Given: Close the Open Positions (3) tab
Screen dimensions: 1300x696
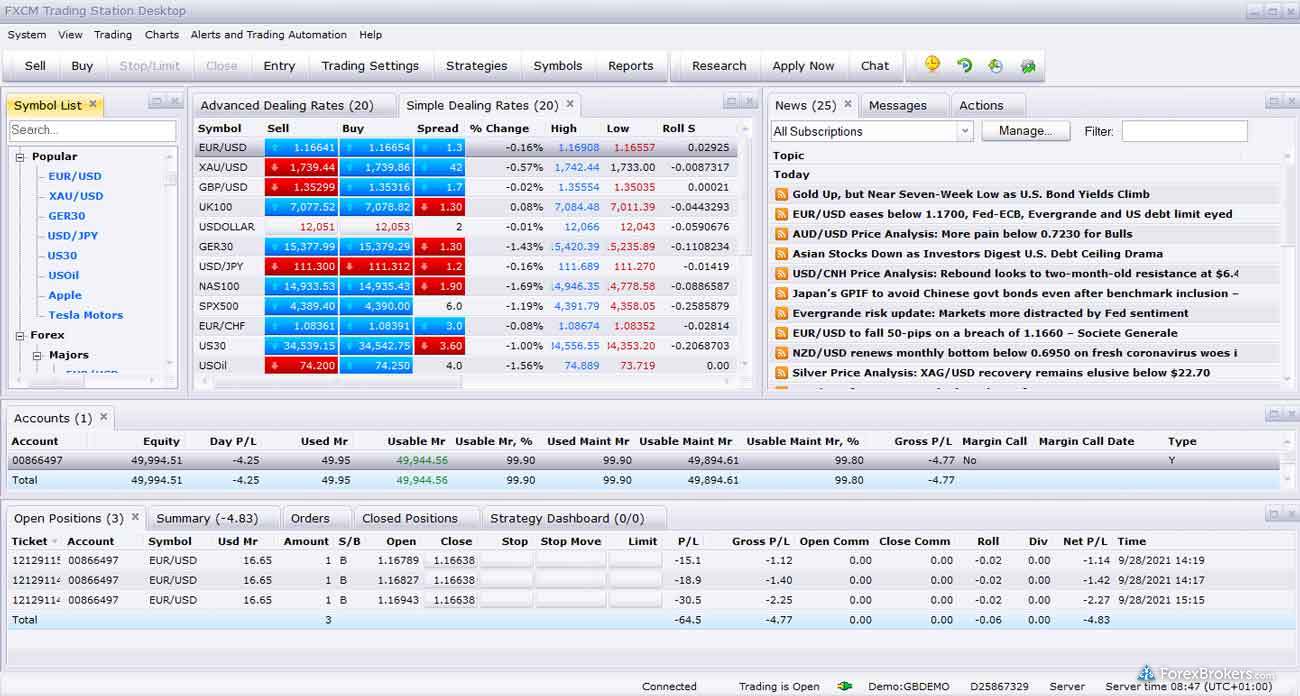Looking at the screenshot, I should coord(135,517).
